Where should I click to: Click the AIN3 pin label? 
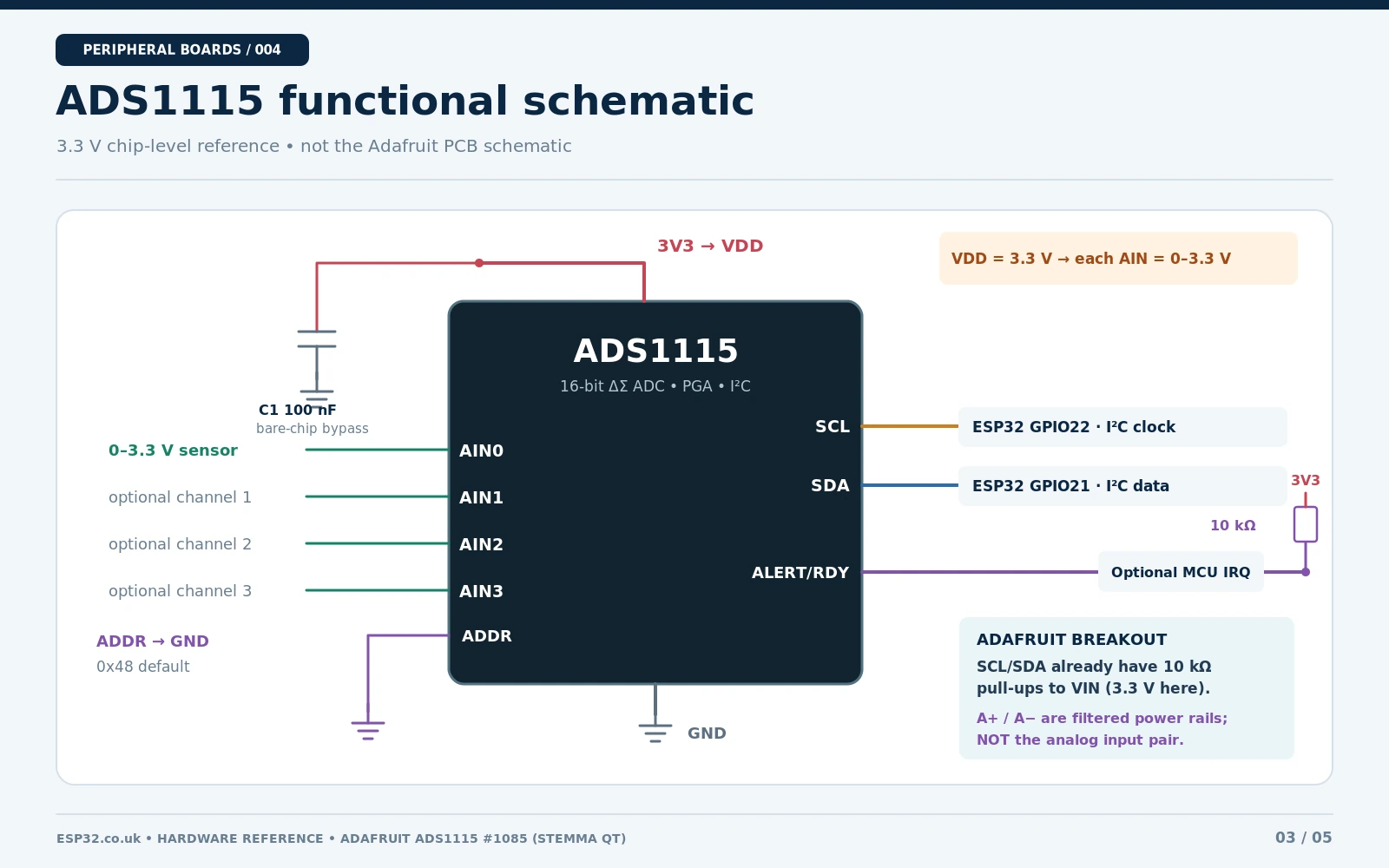[481, 591]
